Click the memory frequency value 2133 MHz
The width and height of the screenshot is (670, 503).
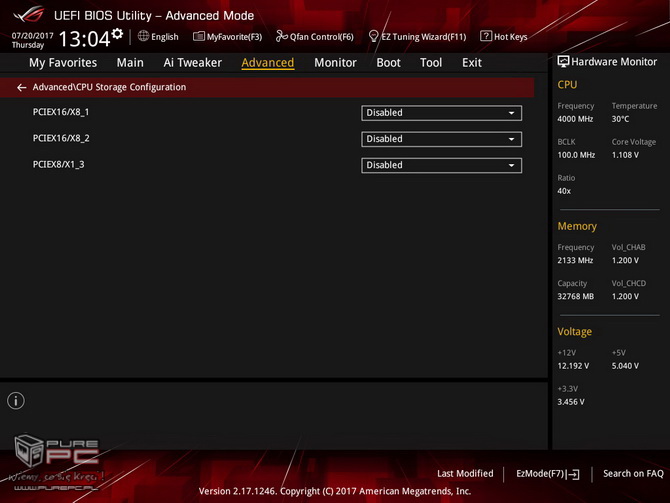pos(575,260)
